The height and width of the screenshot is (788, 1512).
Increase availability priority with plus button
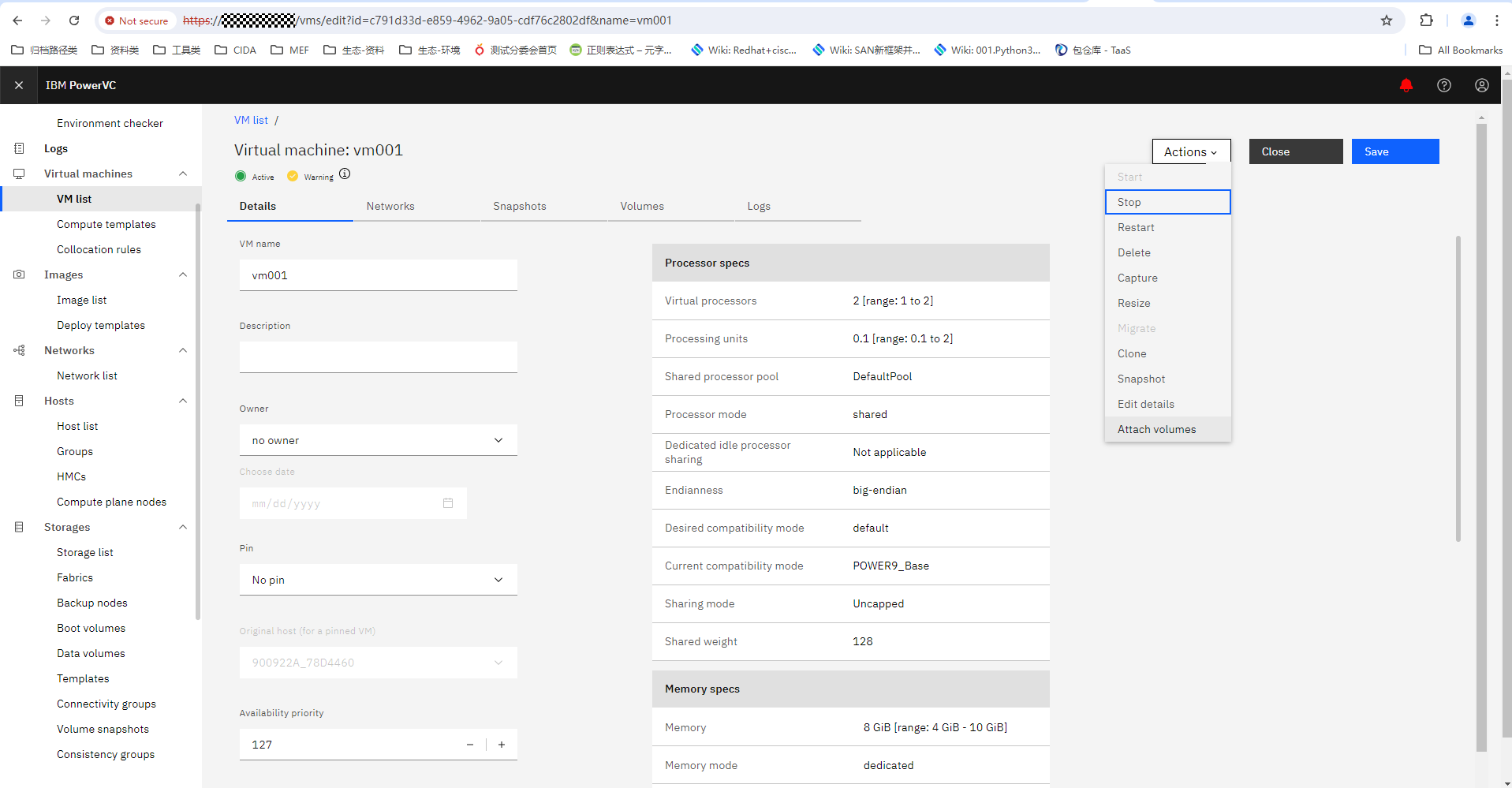(x=502, y=745)
